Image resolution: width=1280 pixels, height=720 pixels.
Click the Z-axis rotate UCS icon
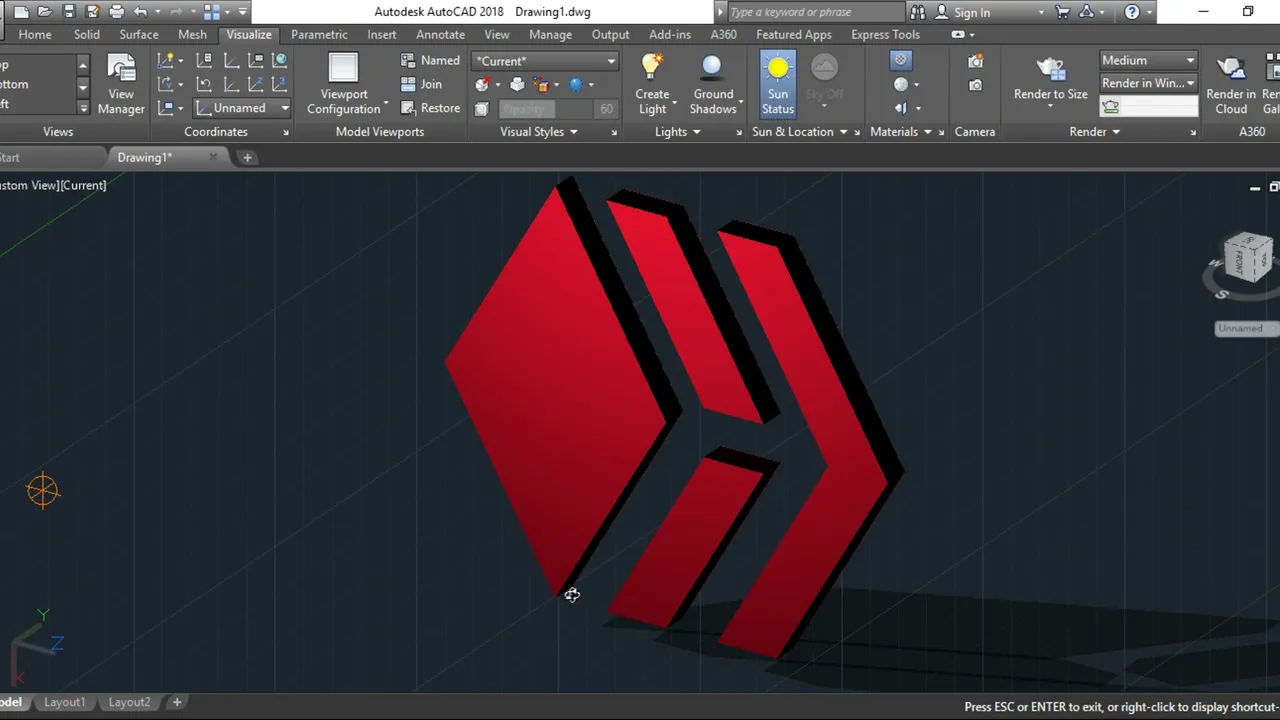click(x=256, y=84)
